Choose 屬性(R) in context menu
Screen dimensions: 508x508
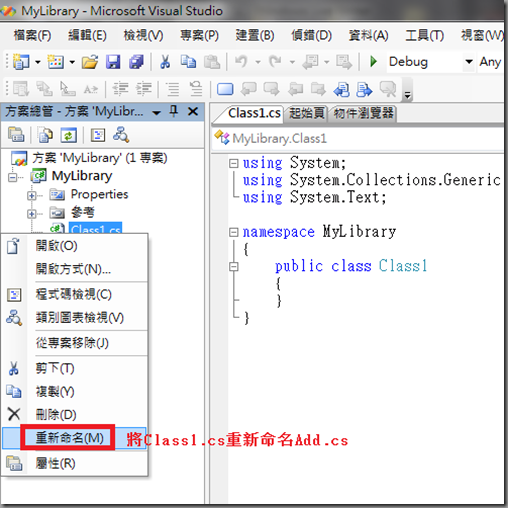point(74,463)
